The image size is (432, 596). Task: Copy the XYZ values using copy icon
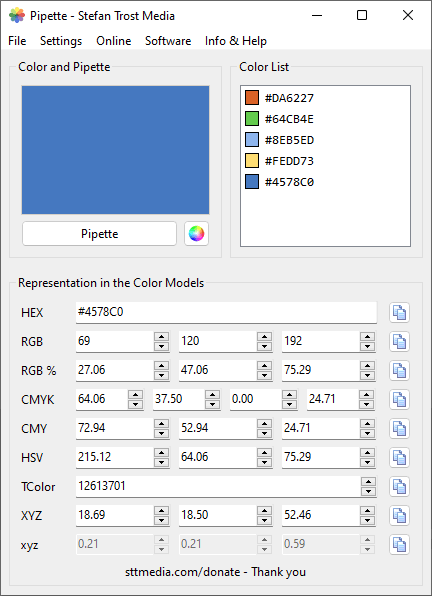pyautogui.click(x=399, y=515)
